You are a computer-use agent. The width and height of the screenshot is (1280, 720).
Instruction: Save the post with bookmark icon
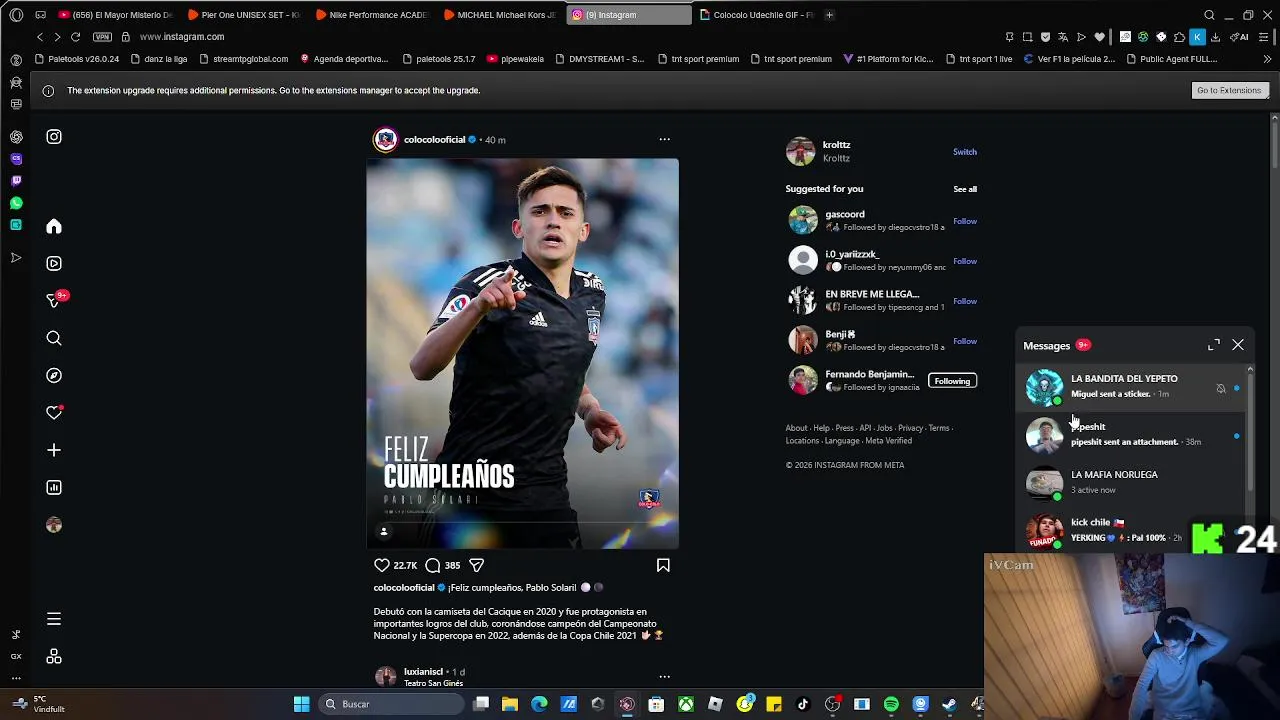(x=663, y=565)
